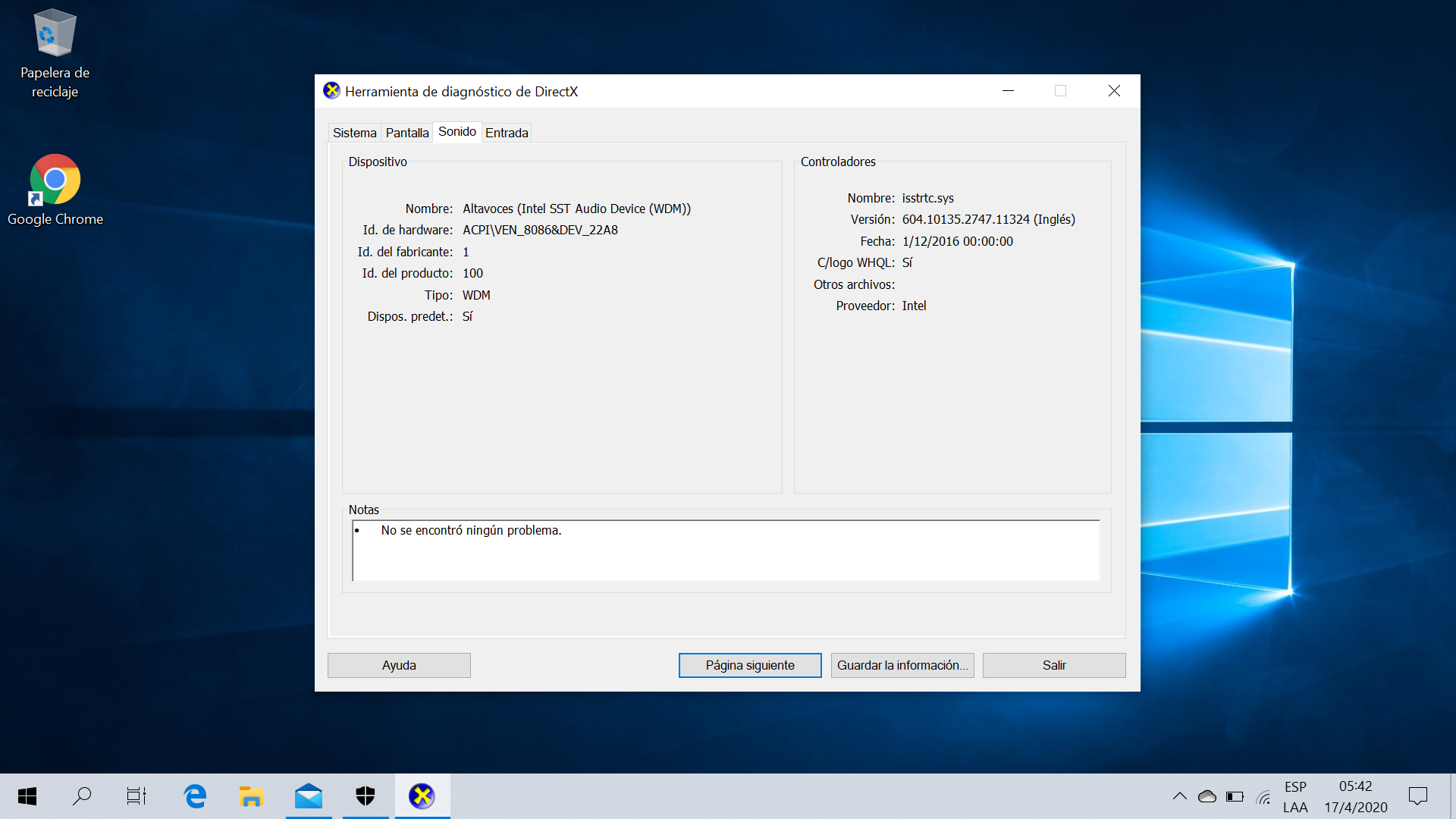Image resolution: width=1456 pixels, height=819 pixels.
Task: Click Guardar la información button
Action: [x=902, y=665]
